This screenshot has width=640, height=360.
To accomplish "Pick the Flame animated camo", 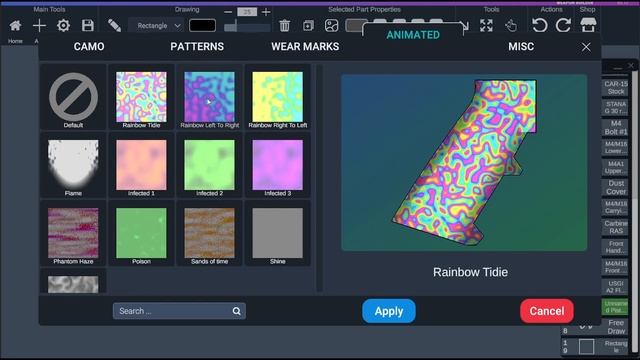I will coord(73,165).
